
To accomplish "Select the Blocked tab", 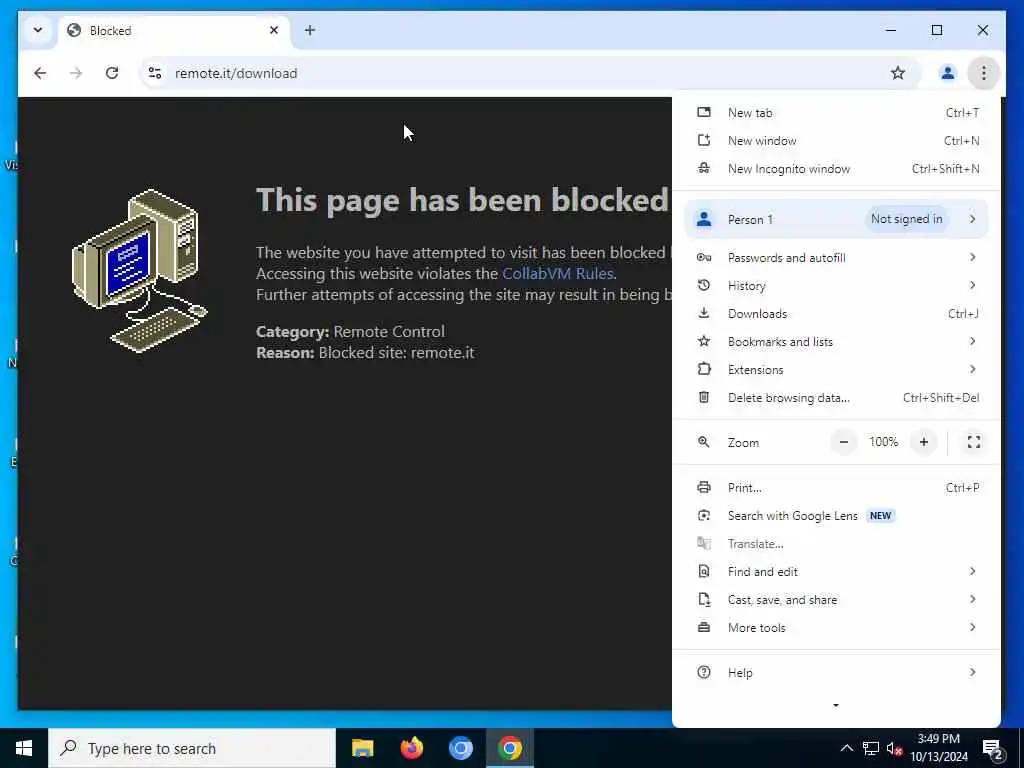I will pyautogui.click(x=174, y=31).
